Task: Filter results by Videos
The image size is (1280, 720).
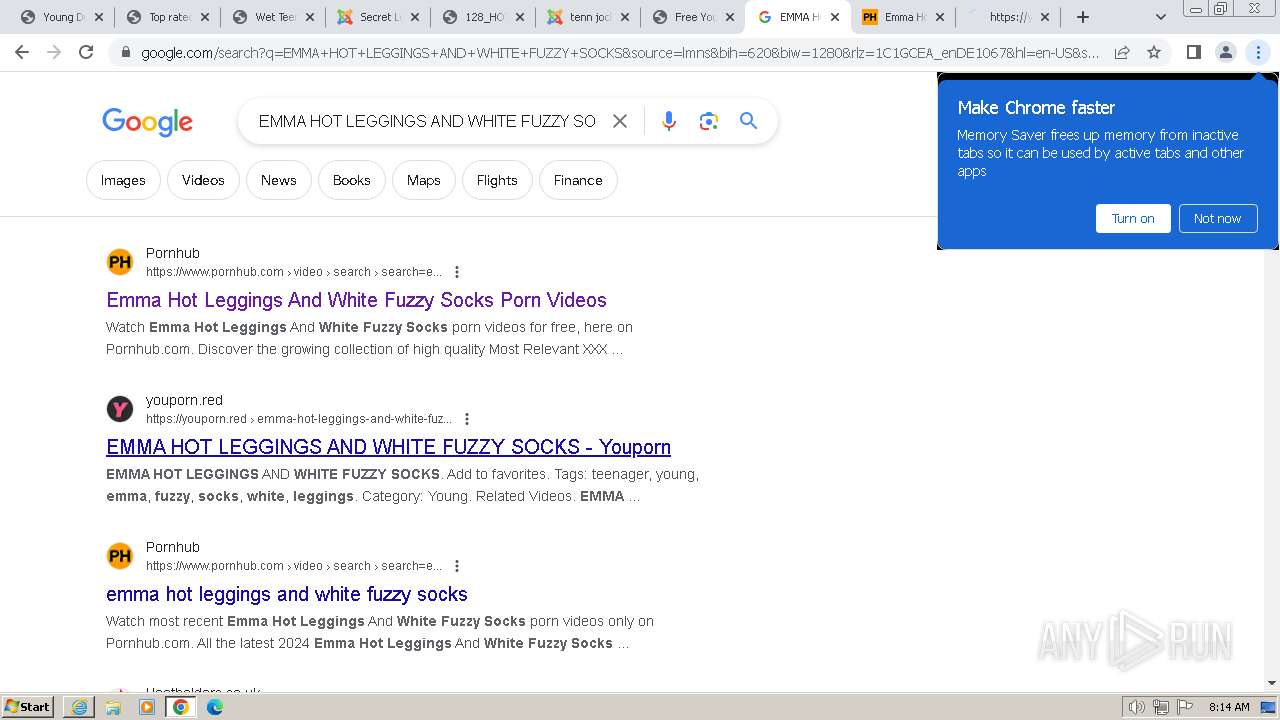Action: [203, 180]
